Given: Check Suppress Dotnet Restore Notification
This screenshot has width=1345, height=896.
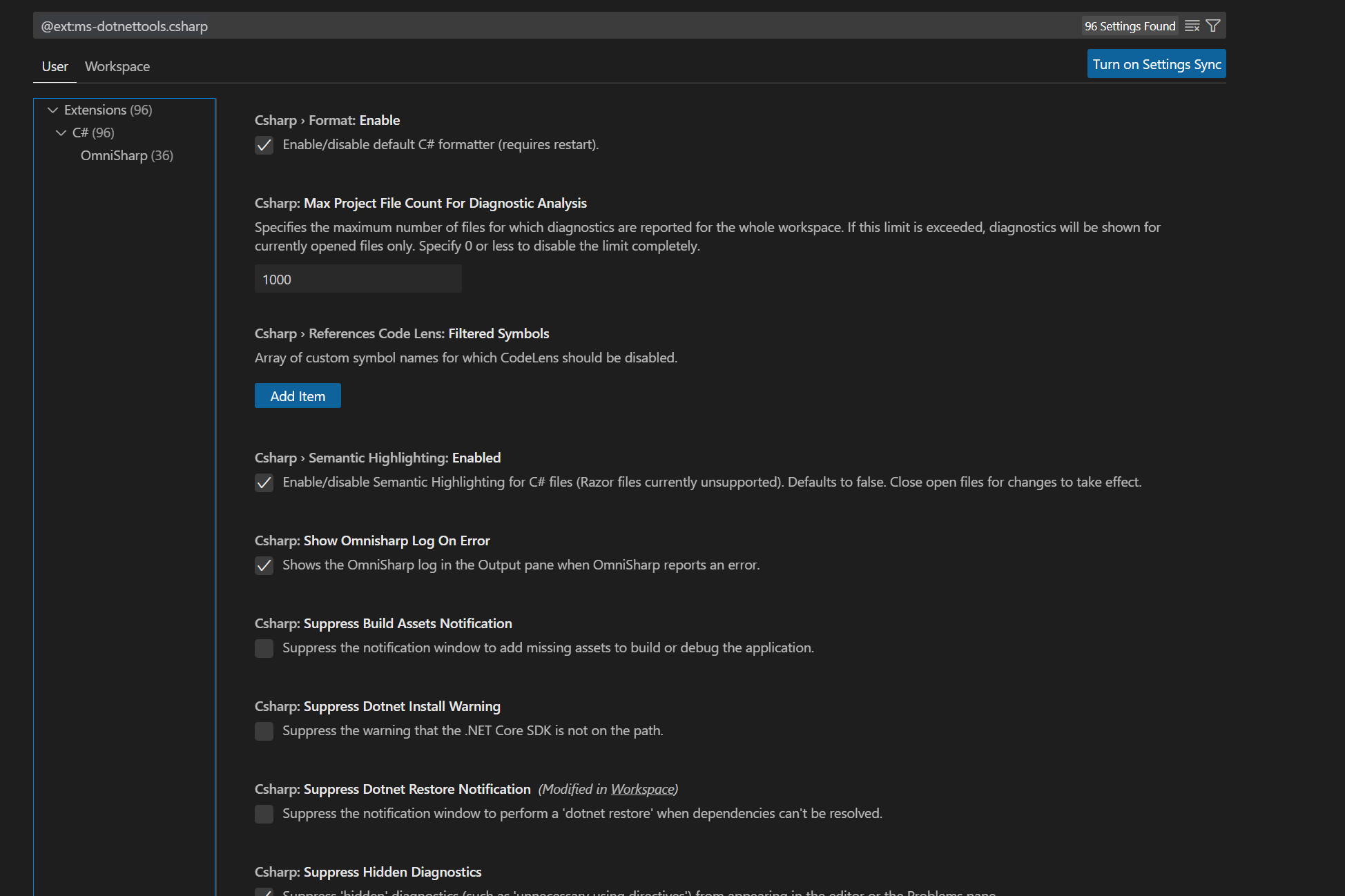Looking at the screenshot, I should coord(264,814).
